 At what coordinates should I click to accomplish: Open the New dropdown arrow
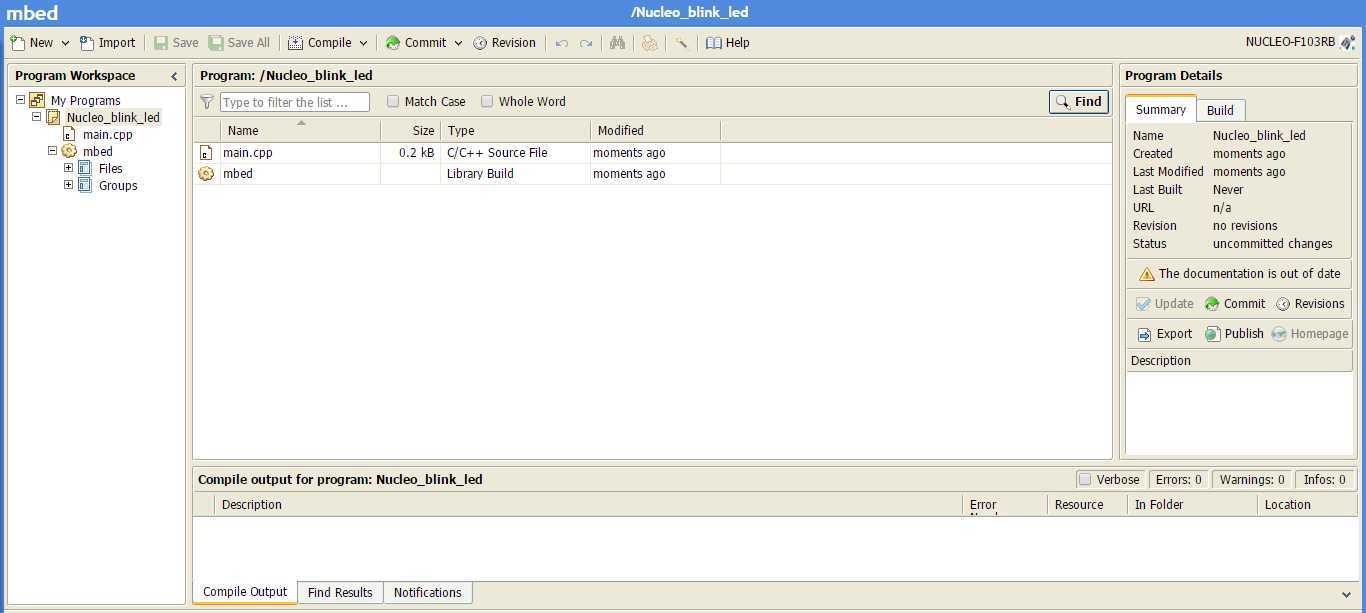65,43
